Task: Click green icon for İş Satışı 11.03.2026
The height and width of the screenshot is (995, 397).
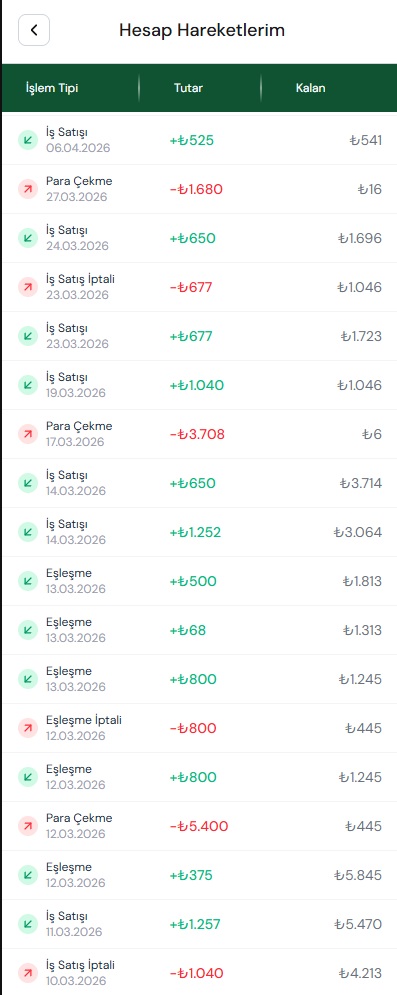Action: tap(28, 924)
